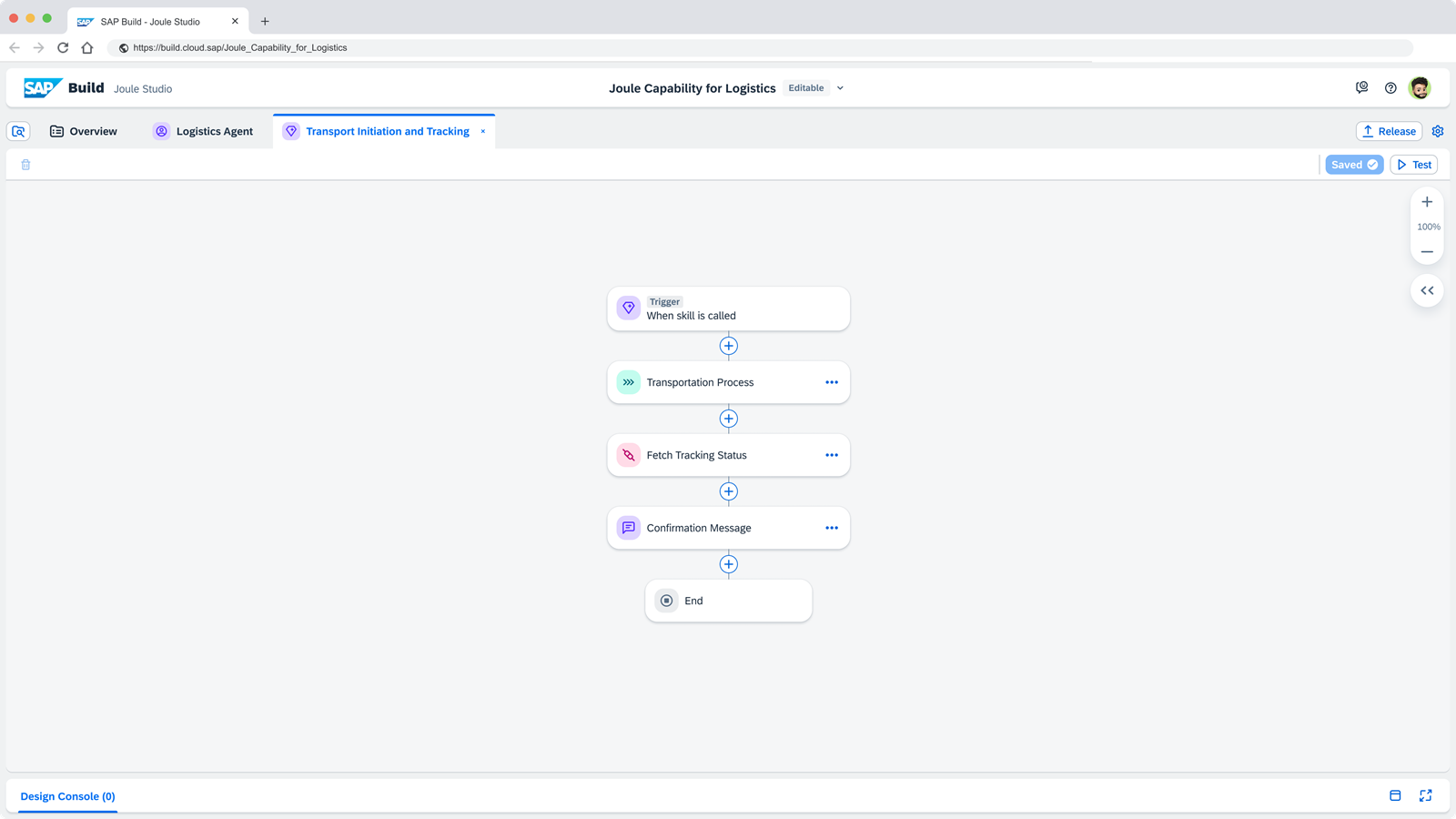Select the End node
Image resolution: width=1456 pixels, height=819 pixels.
(x=729, y=601)
